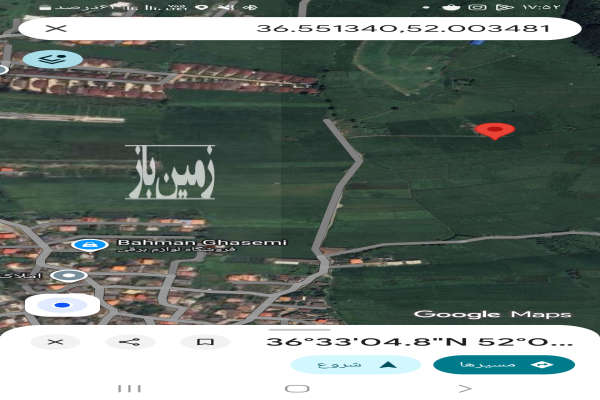Tap the search field showing 36.551340,52.003481
The height and width of the screenshot is (400, 600).
point(300,28)
